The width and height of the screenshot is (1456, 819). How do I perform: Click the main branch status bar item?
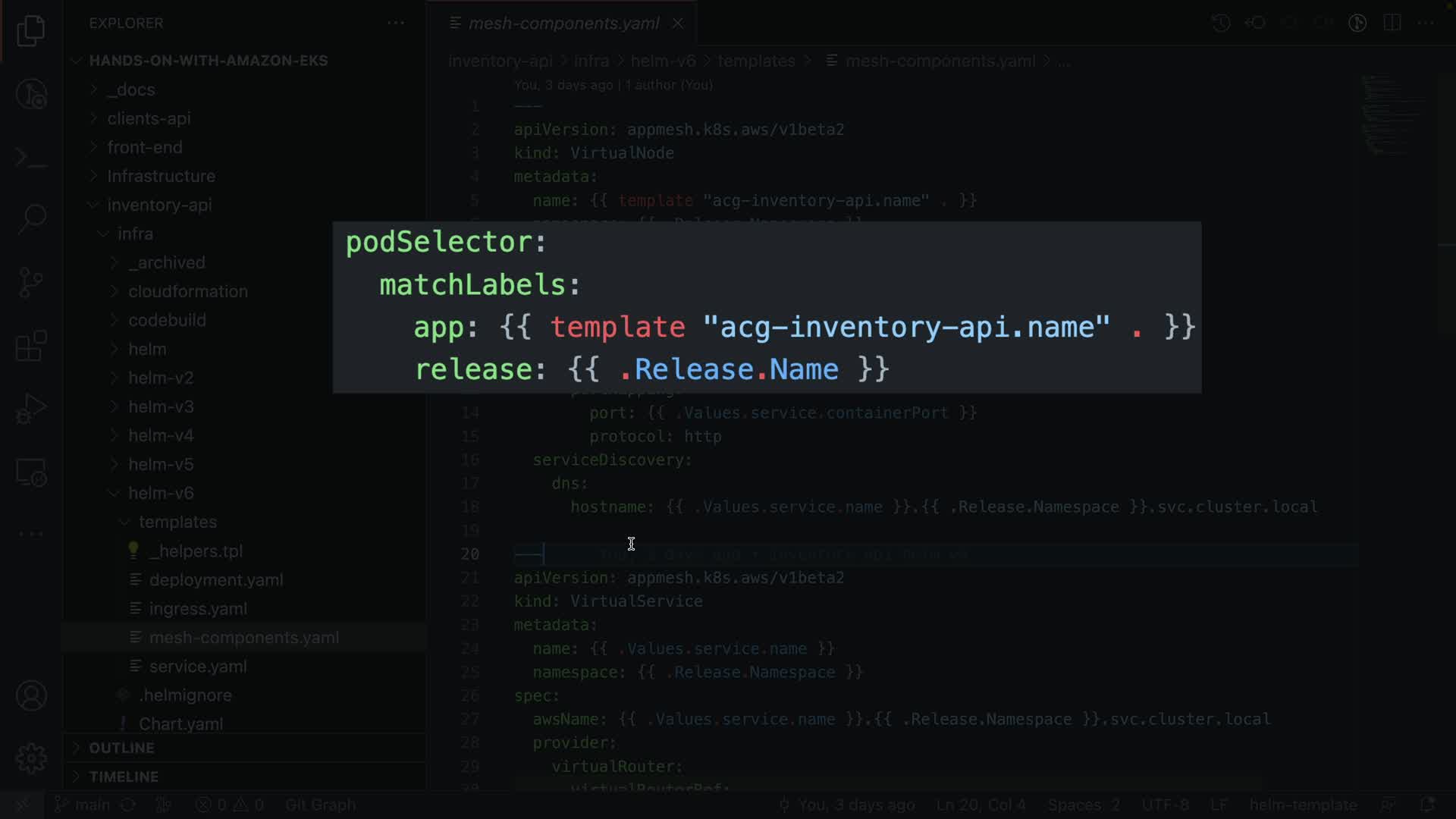tap(85, 805)
